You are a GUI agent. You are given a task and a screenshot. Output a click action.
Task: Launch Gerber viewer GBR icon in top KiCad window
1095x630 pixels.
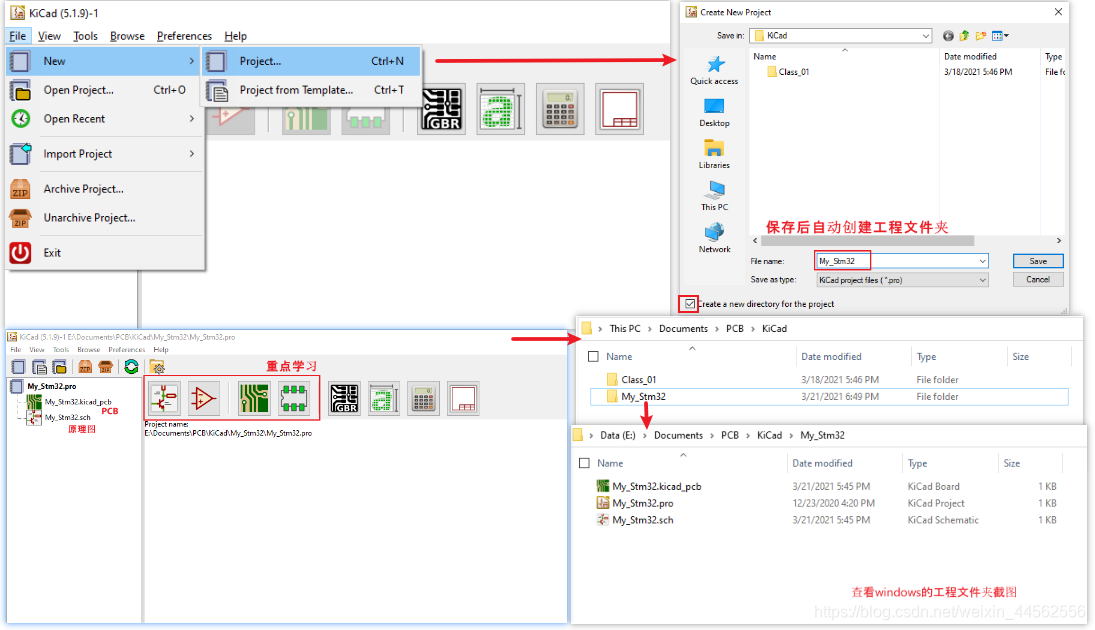441,109
